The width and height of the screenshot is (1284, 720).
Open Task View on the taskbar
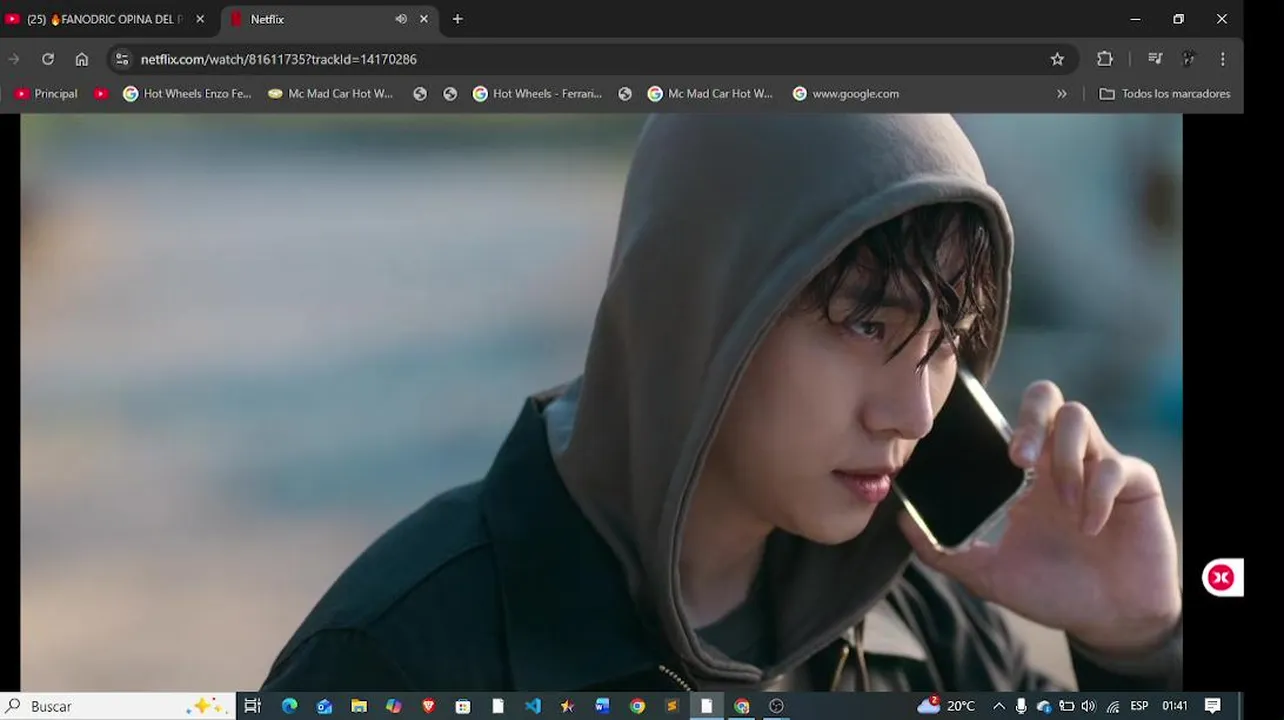click(x=252, y=706)
